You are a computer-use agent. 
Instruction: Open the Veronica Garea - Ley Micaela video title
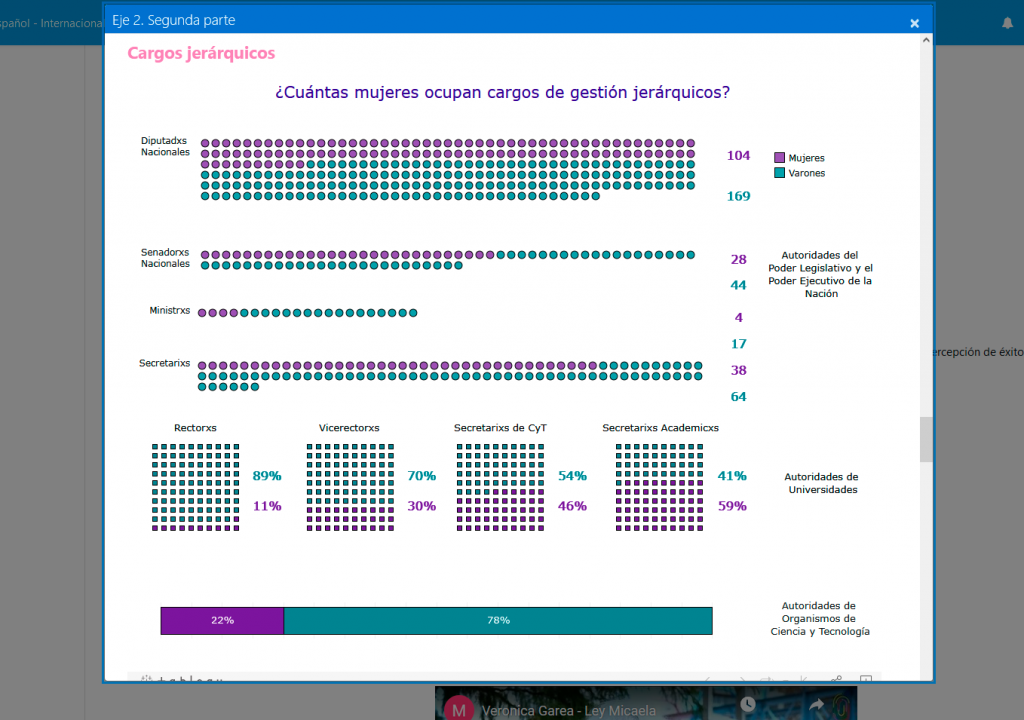coord(557,711)
